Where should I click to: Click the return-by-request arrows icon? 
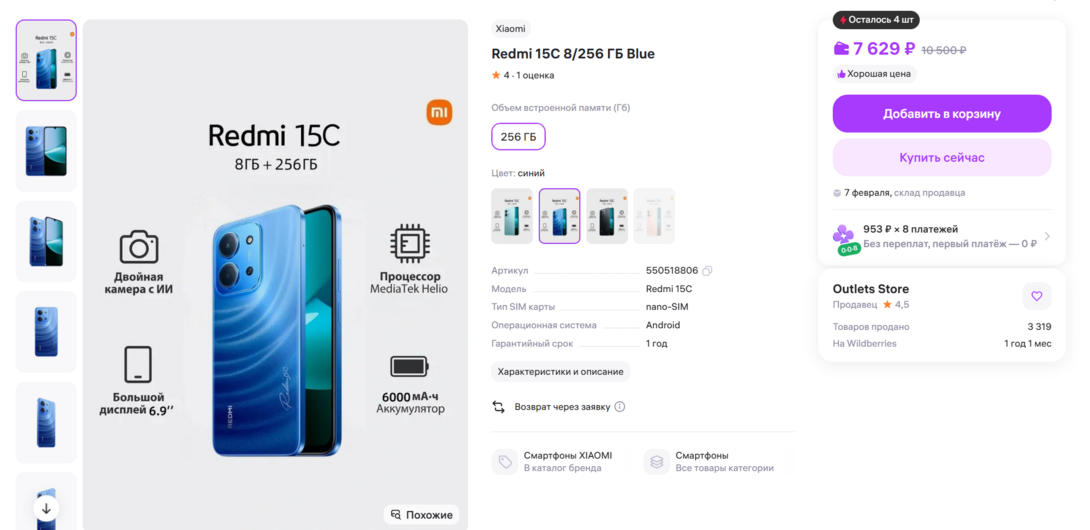[x=499, y=407]
